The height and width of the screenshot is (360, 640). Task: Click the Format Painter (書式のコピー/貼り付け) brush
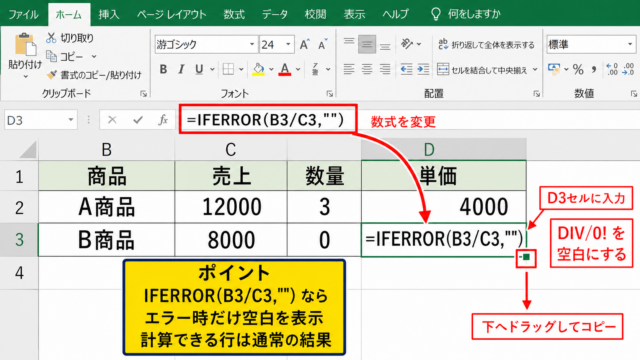pos(52,75)
